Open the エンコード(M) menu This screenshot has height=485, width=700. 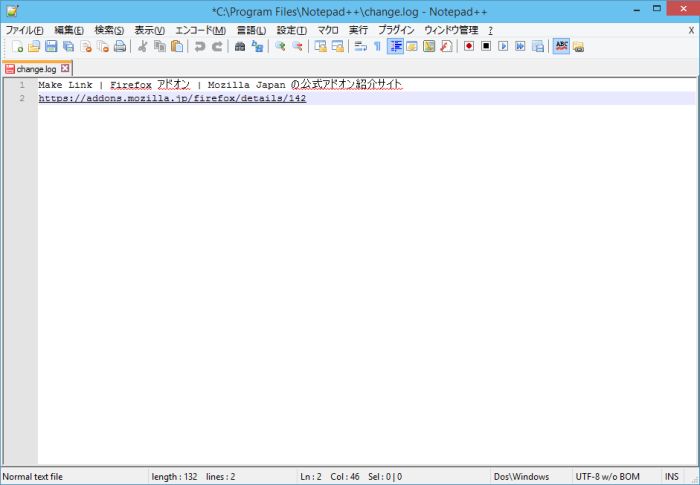click(200, 30)
